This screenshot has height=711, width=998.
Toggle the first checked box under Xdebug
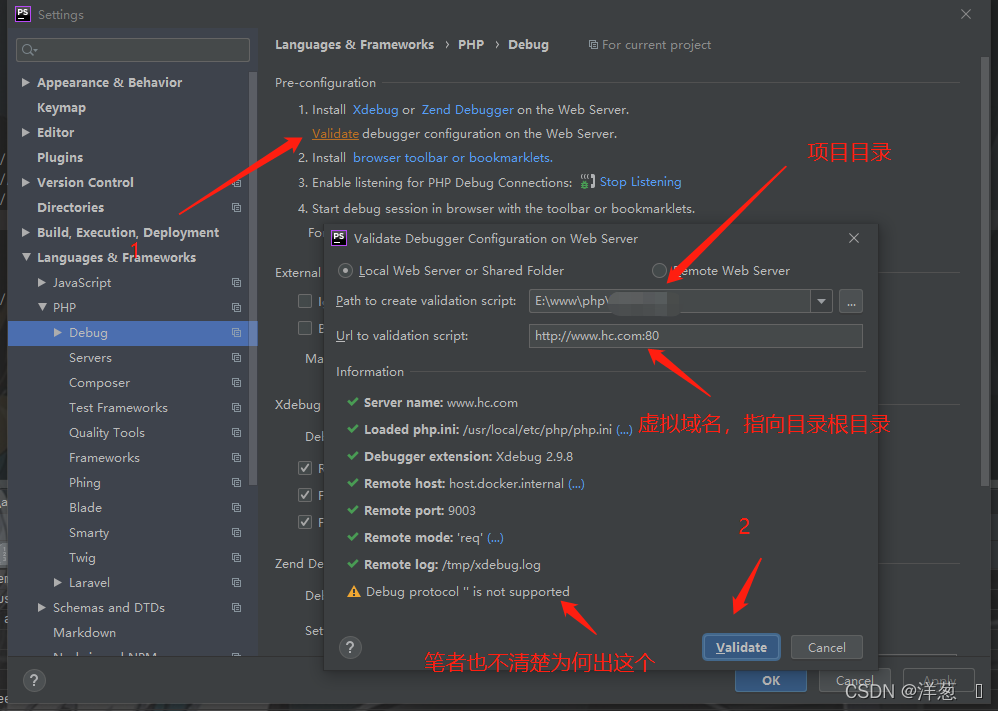tap(305, 468)
